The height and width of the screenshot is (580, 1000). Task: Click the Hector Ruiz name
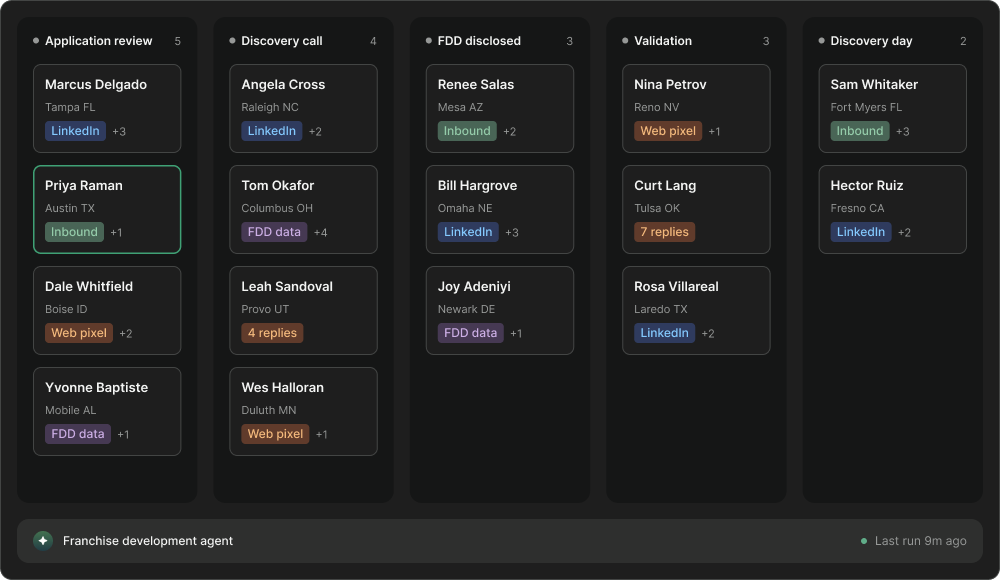tap(867, 186)
